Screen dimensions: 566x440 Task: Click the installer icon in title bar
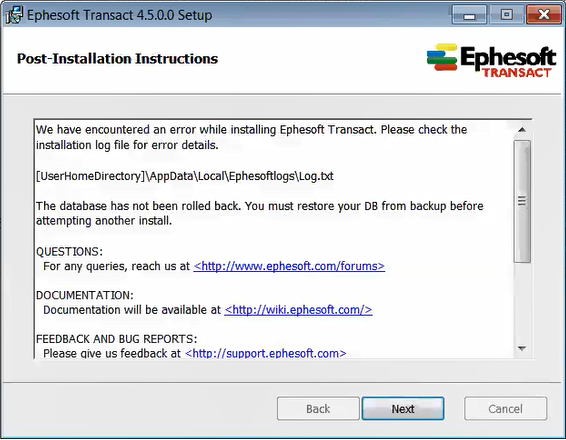pos(14,16)
